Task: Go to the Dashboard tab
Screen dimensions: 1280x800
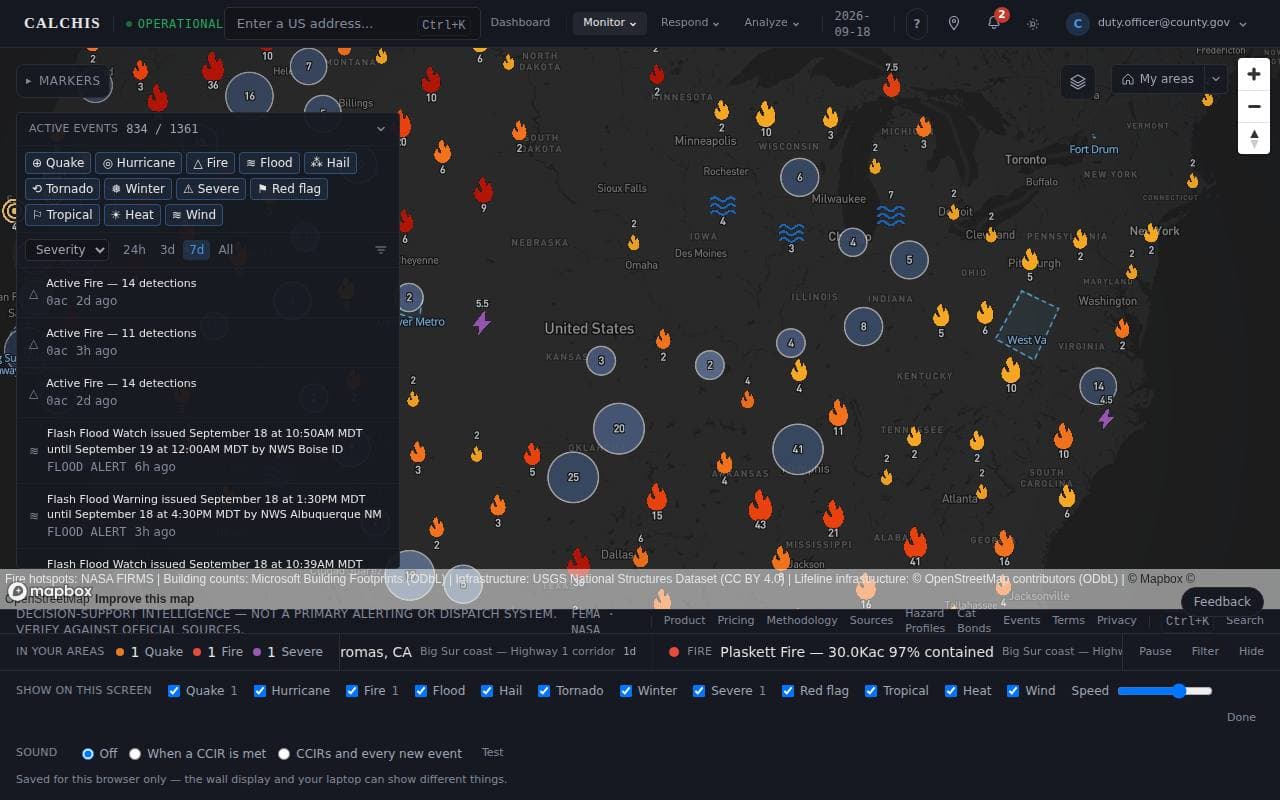Action: (520, 22)
